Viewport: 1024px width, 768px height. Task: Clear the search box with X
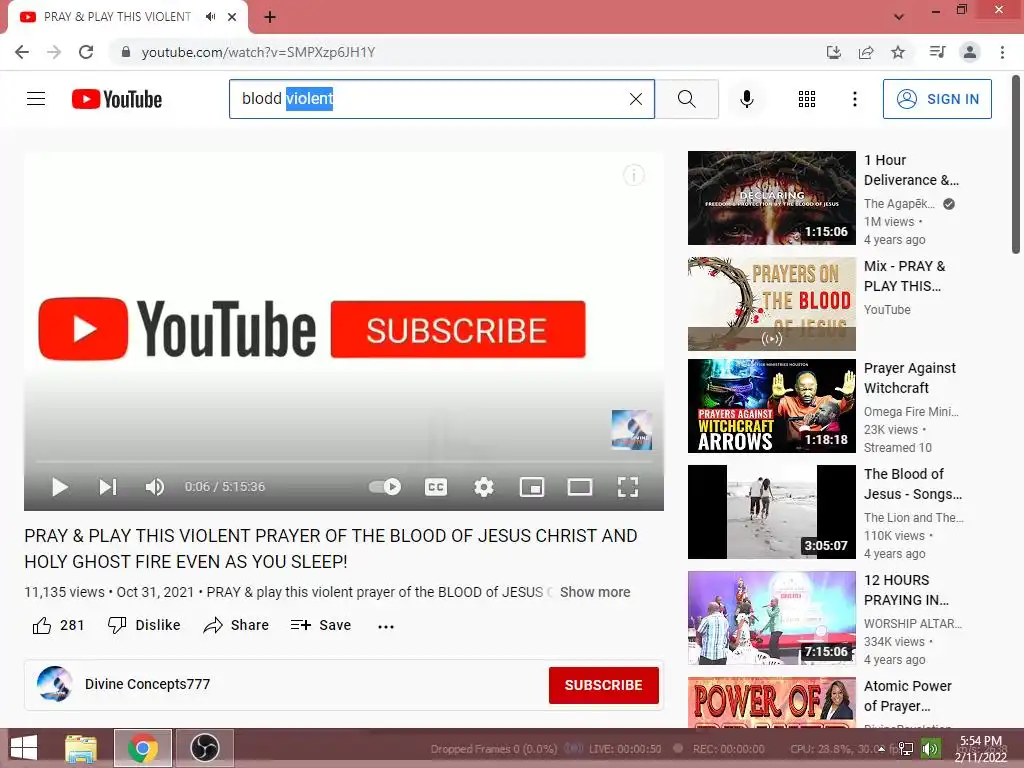(x=635, y=99)
